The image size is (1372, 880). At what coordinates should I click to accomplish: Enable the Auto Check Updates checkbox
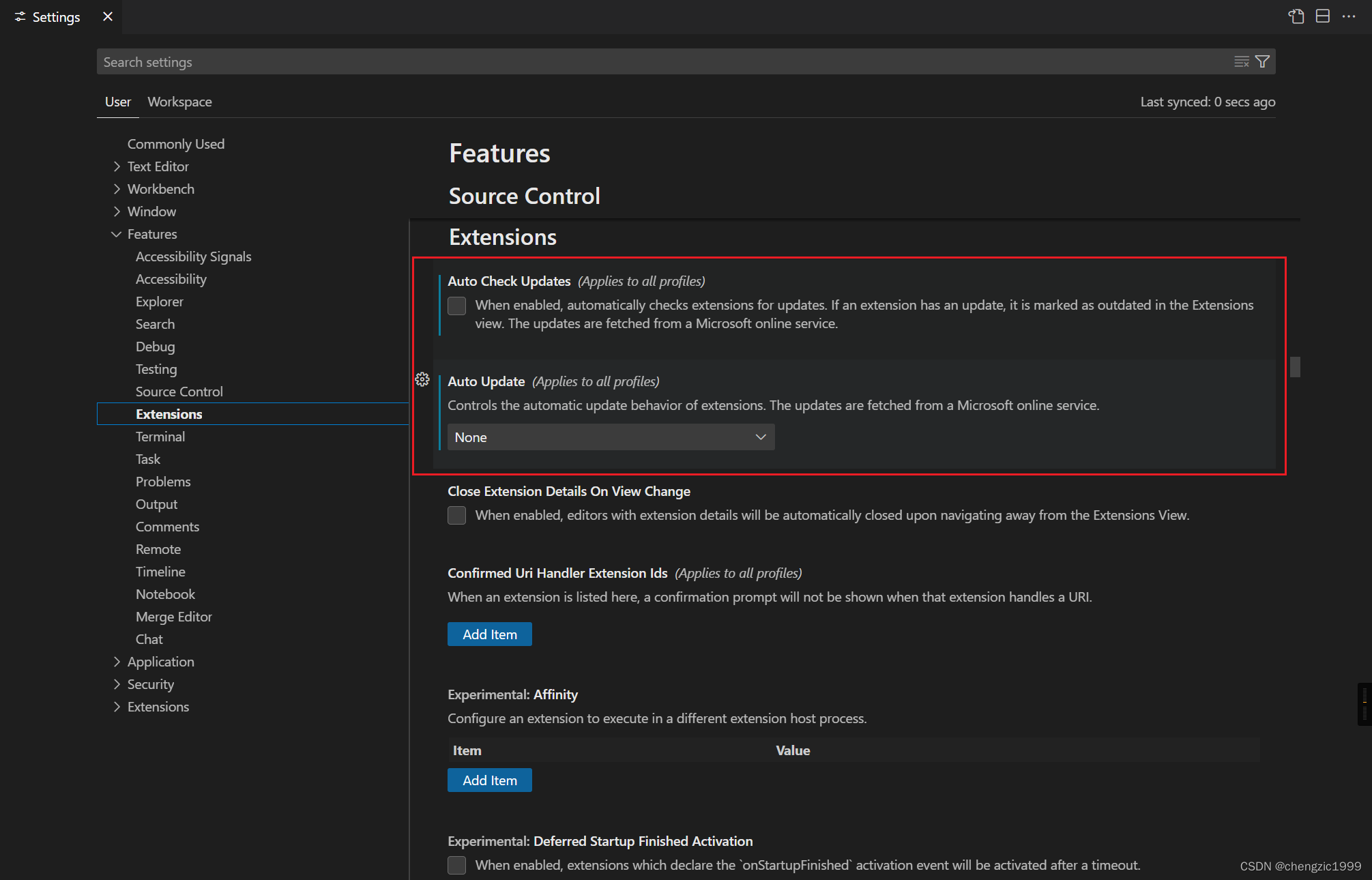[x=456, y=306]
